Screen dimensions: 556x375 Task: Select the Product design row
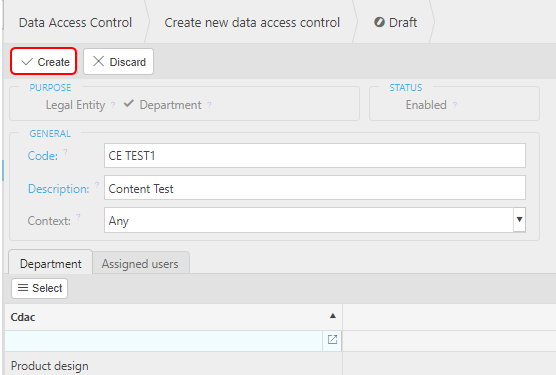tap(173, 365)
